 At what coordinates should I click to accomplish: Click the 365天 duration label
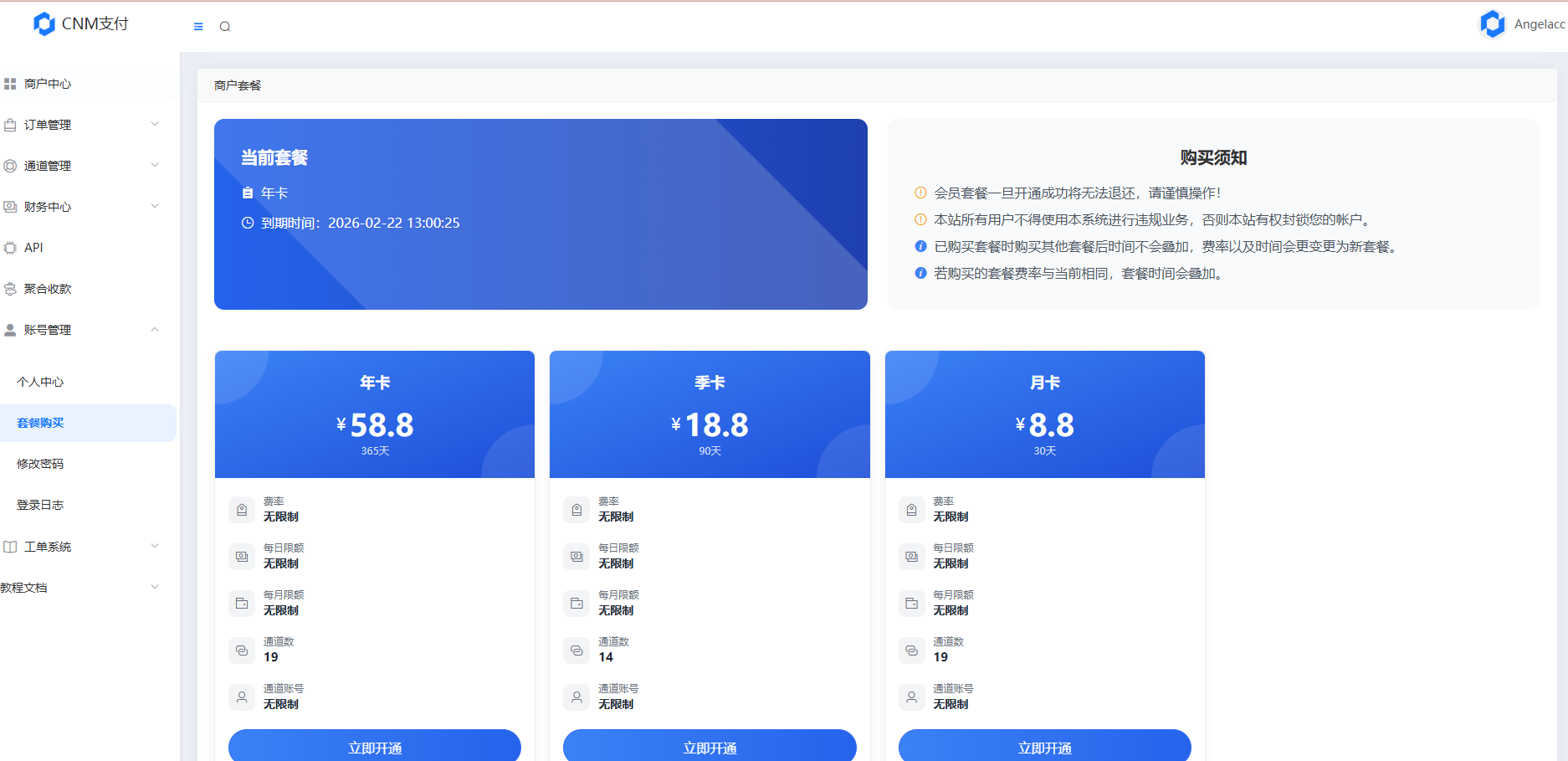375,451
